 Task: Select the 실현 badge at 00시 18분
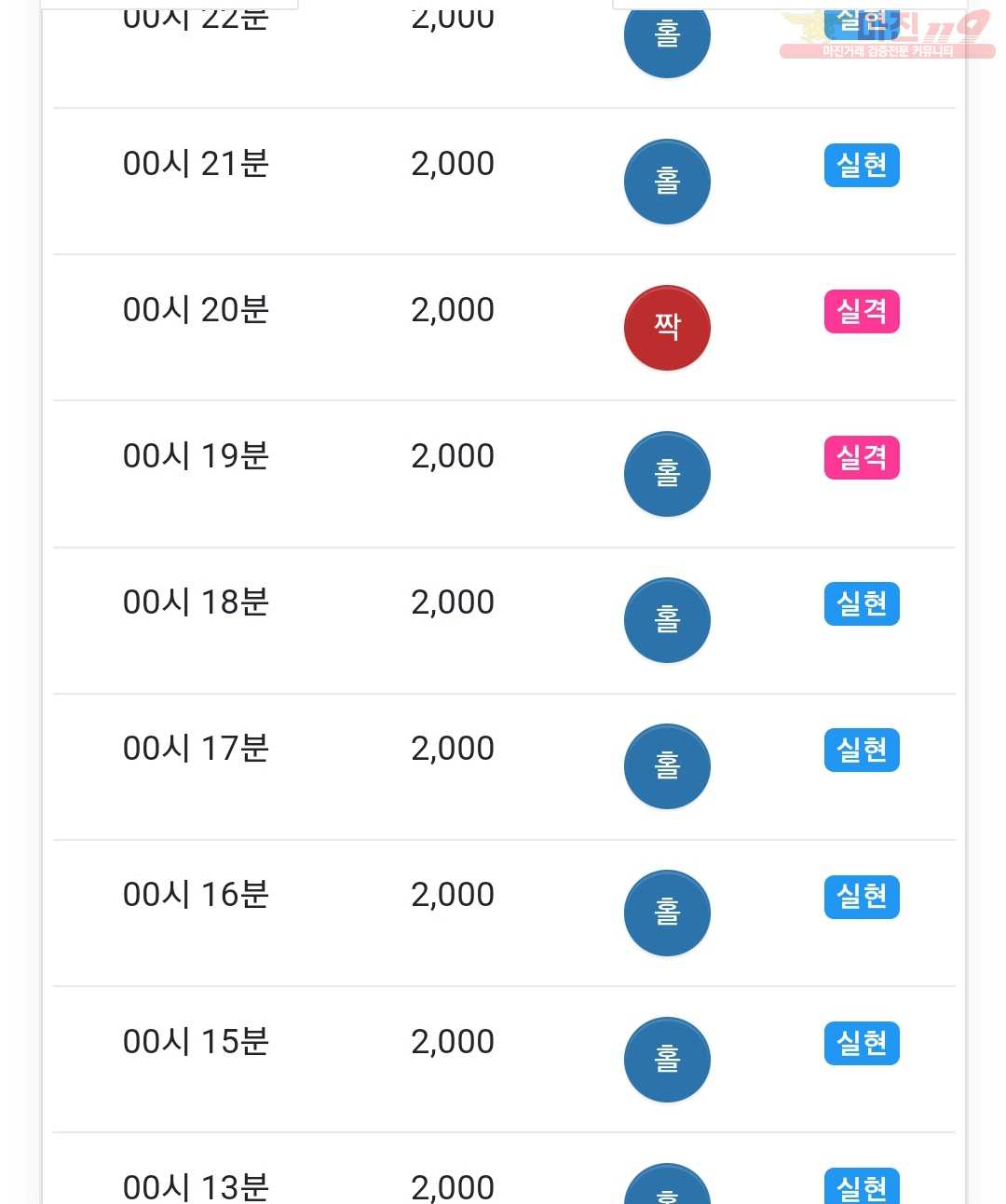[x=862, y=603]
